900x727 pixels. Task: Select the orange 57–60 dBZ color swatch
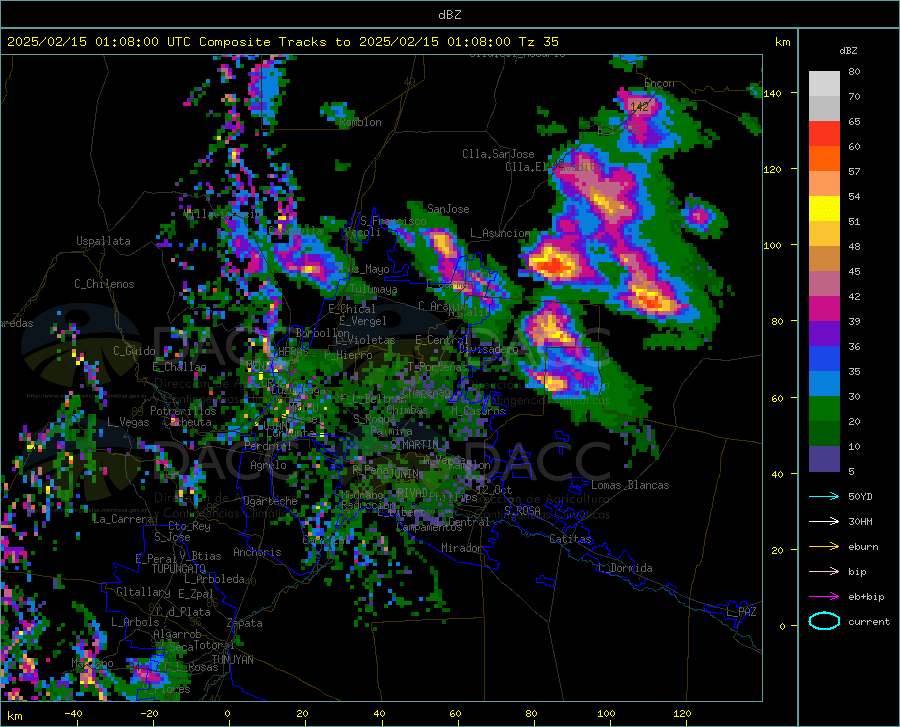(824, 158)
